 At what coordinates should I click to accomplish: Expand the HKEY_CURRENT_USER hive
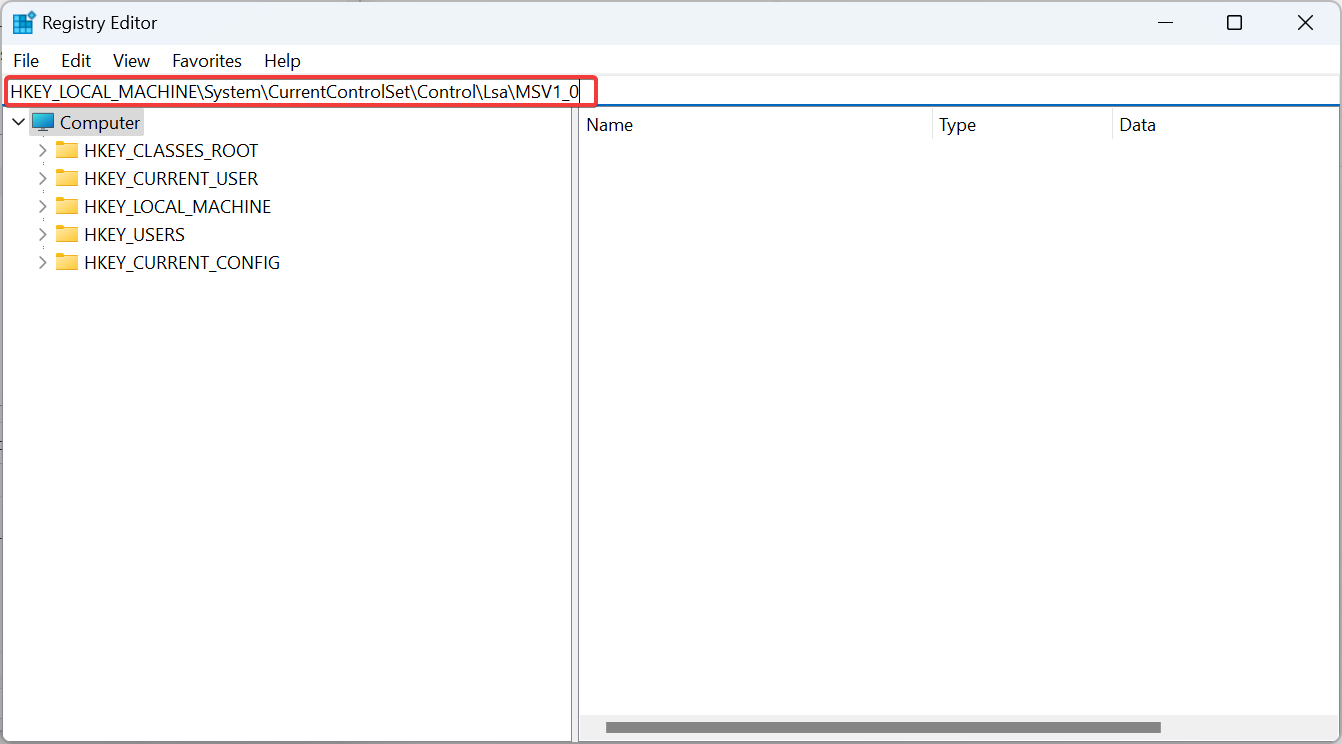(x=42, y=179)
